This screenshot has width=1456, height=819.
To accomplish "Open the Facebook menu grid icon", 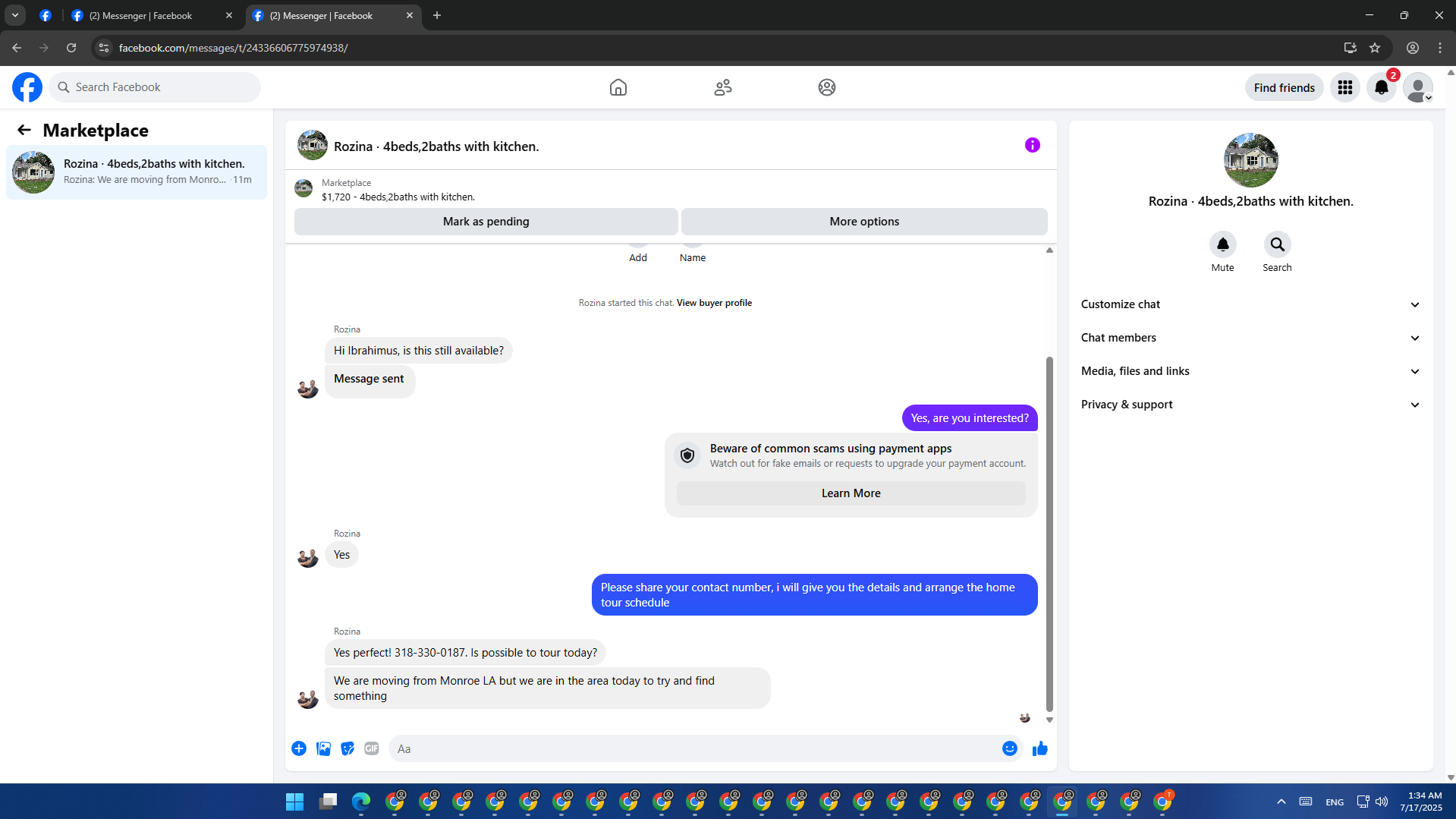I will point(1345,87).
